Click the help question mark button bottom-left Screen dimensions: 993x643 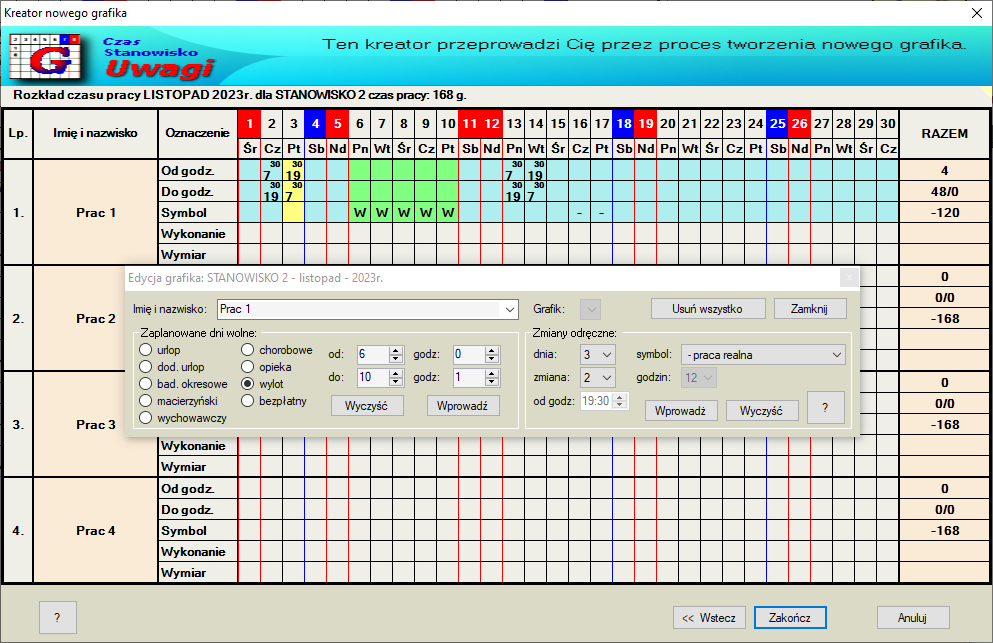(57, 617)
